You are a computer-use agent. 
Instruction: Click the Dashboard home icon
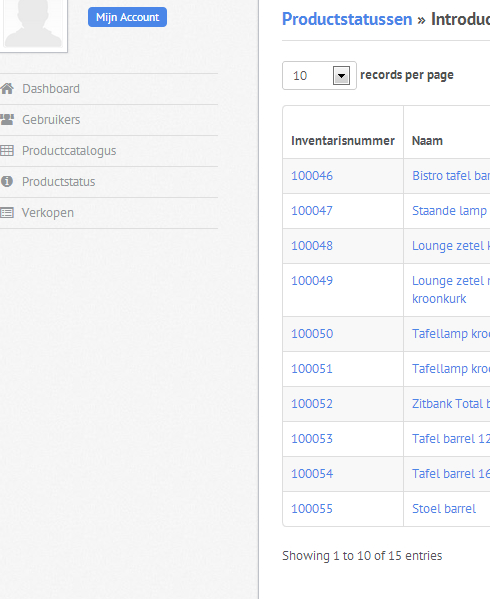pyautogui.click(x=7, y=89)
